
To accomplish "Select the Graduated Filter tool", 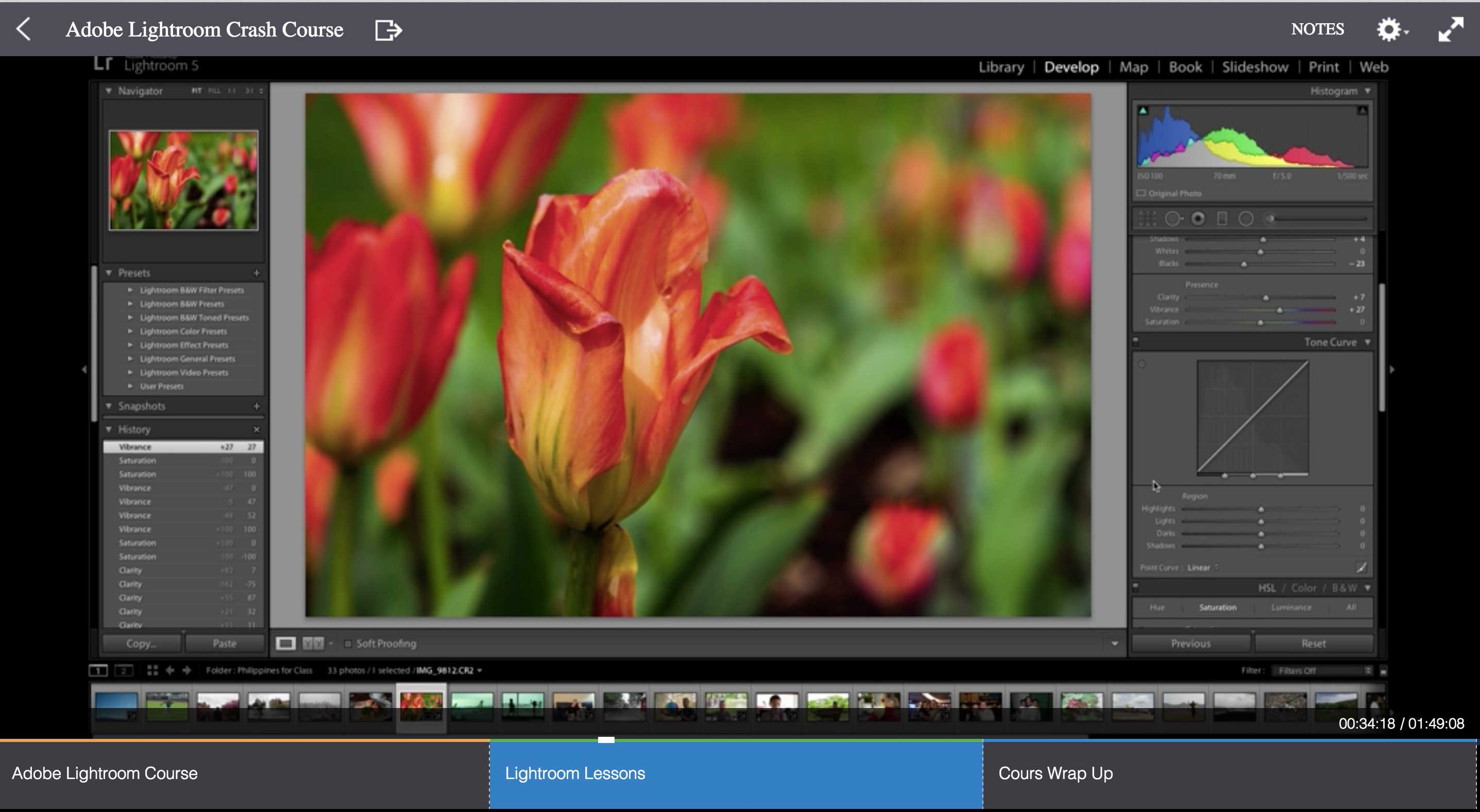I will [1222, 218].
